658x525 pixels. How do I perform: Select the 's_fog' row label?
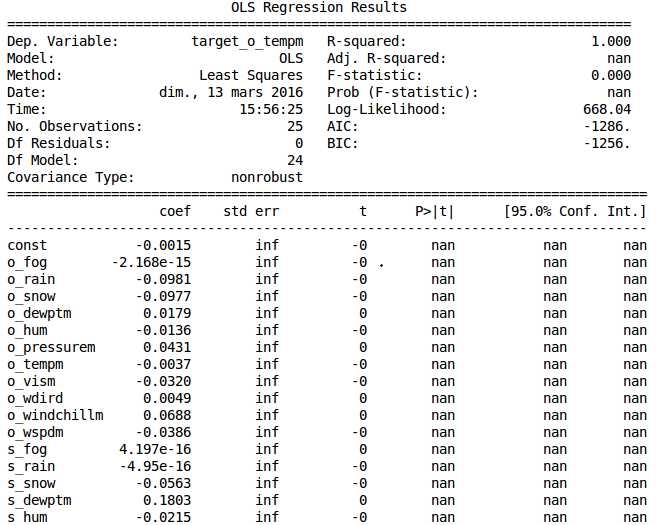point(27,450)
